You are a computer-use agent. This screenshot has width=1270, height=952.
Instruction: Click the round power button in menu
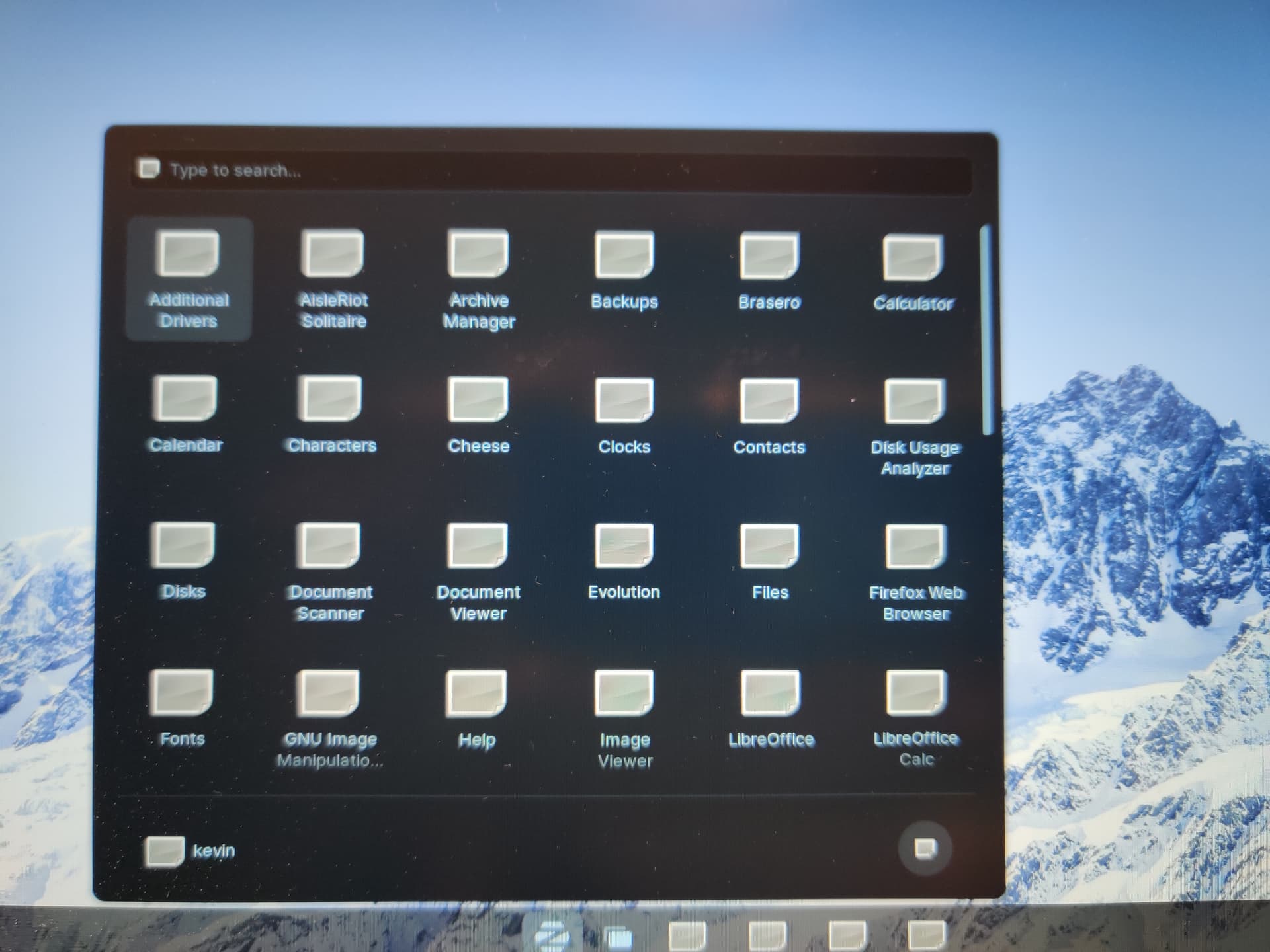point(925,848)
